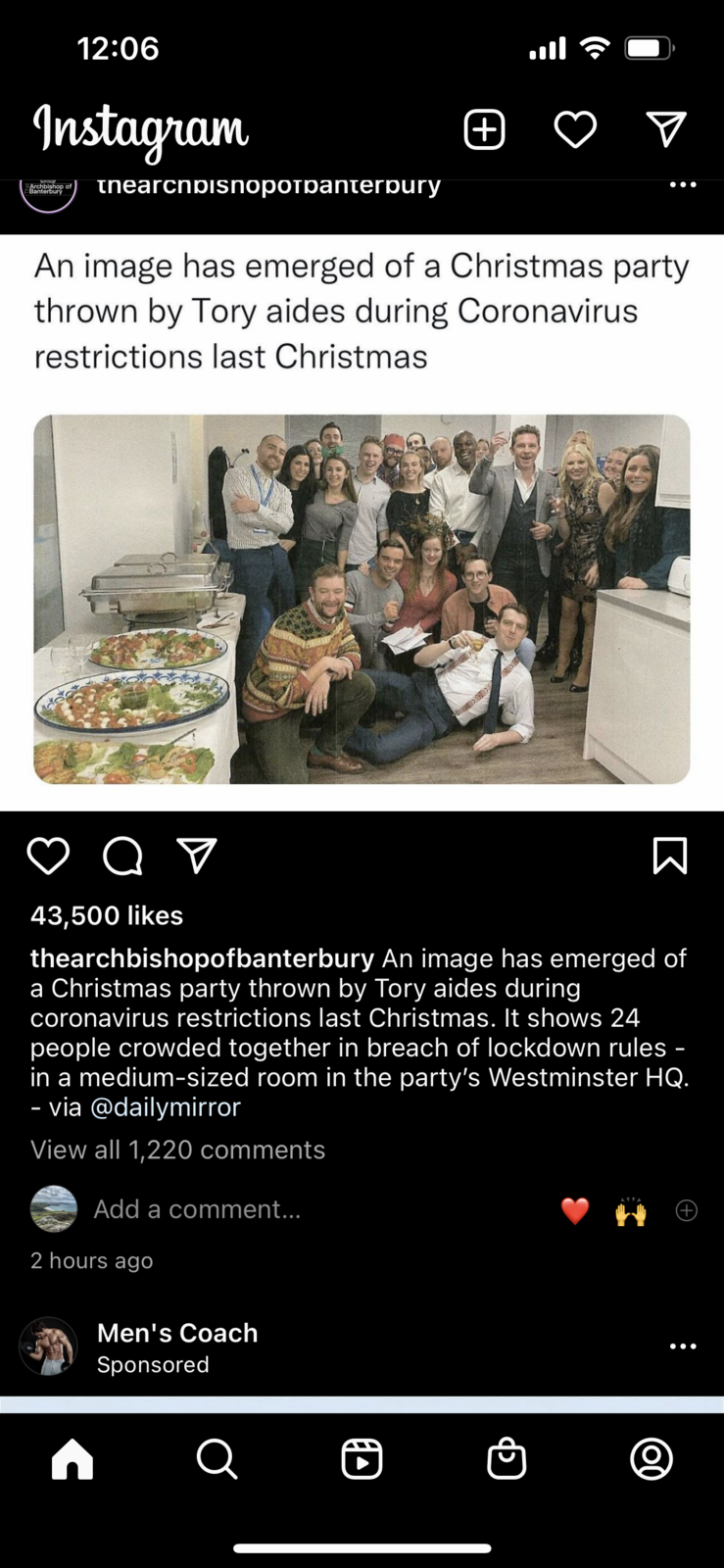Save post with bookmark icon

[670, 856]
